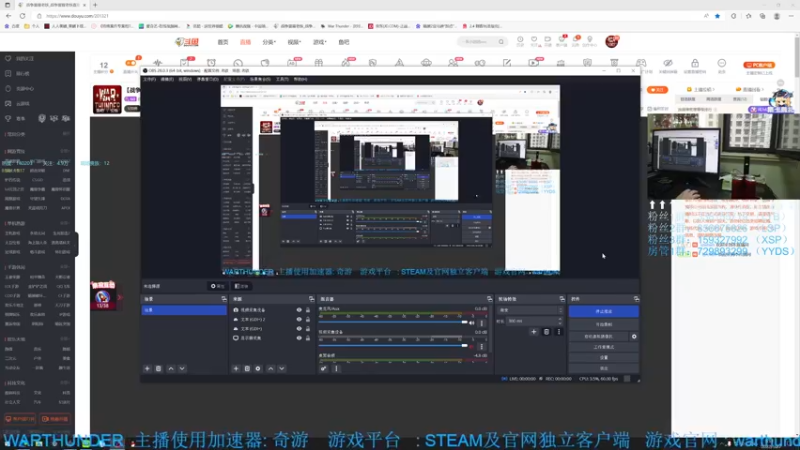Click Start Recording in OBS Controls

(x=604, y=324)
